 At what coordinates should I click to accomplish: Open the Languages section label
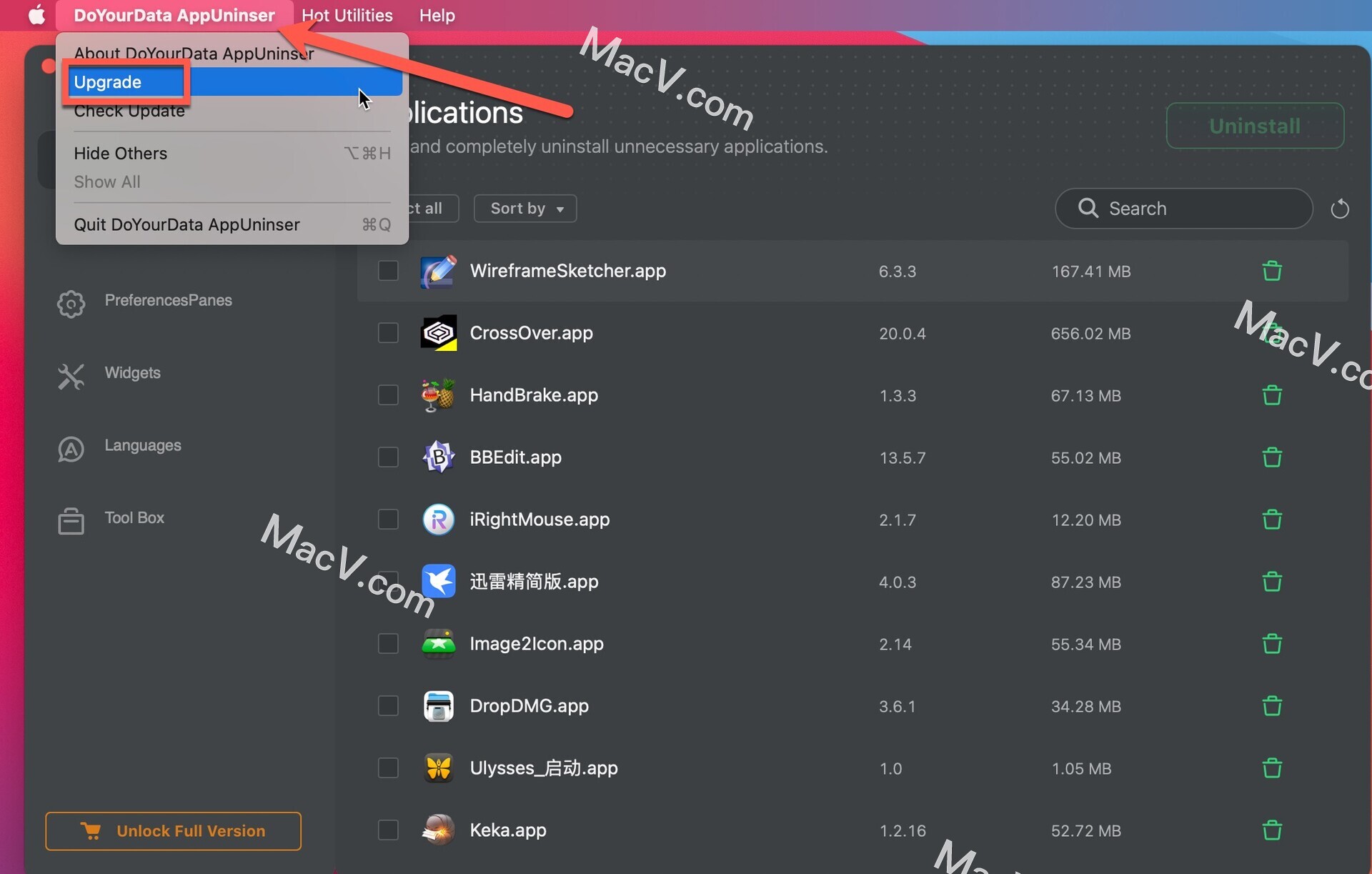(x=143, y=445)
